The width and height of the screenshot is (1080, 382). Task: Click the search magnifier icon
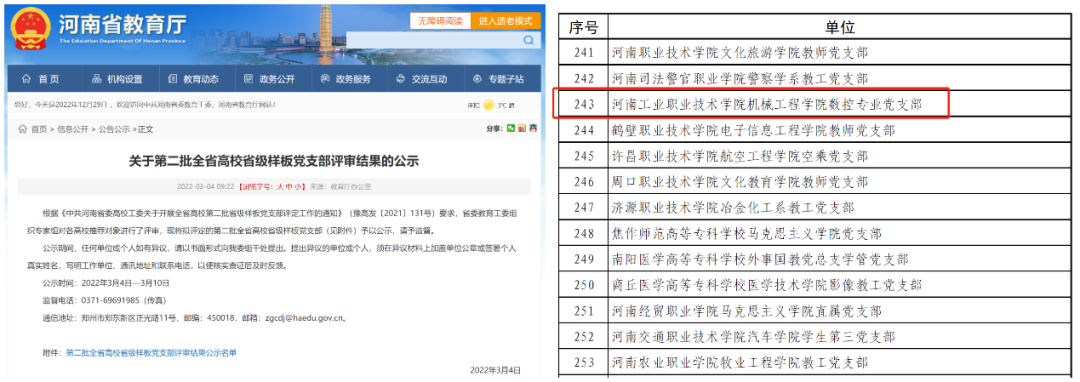click(x=528, y=41)
